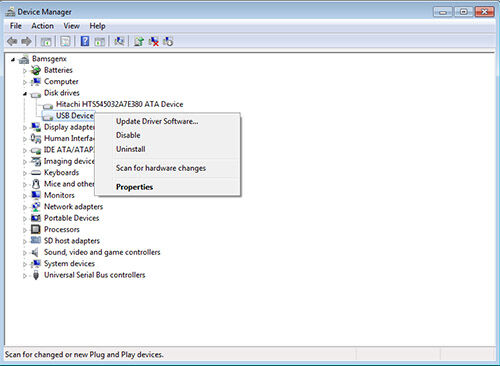Image resolution: width=500 pixels, height=366 pixels.
Task: Select the Hitachi HTS545032A7E380 ATA Device
Action: pyautogui.click(x=119, y=104)
